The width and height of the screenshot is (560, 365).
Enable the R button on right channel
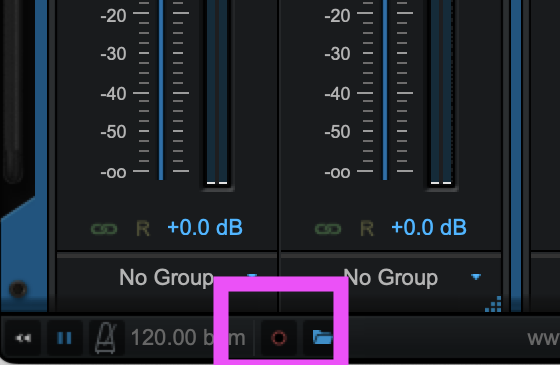367,229
